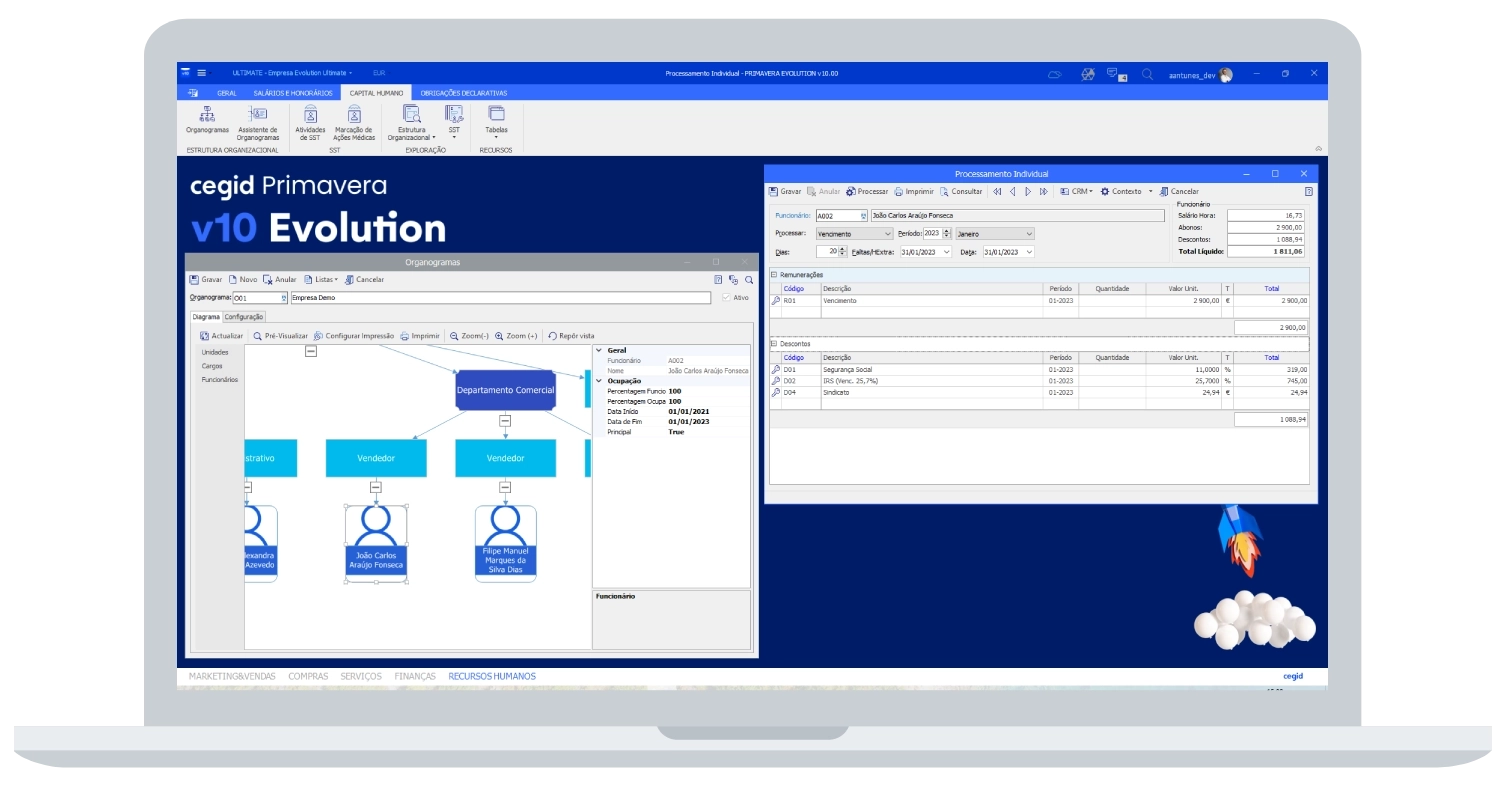Collapse the Descontos section

pyautogui.click(x=772, y=343)
